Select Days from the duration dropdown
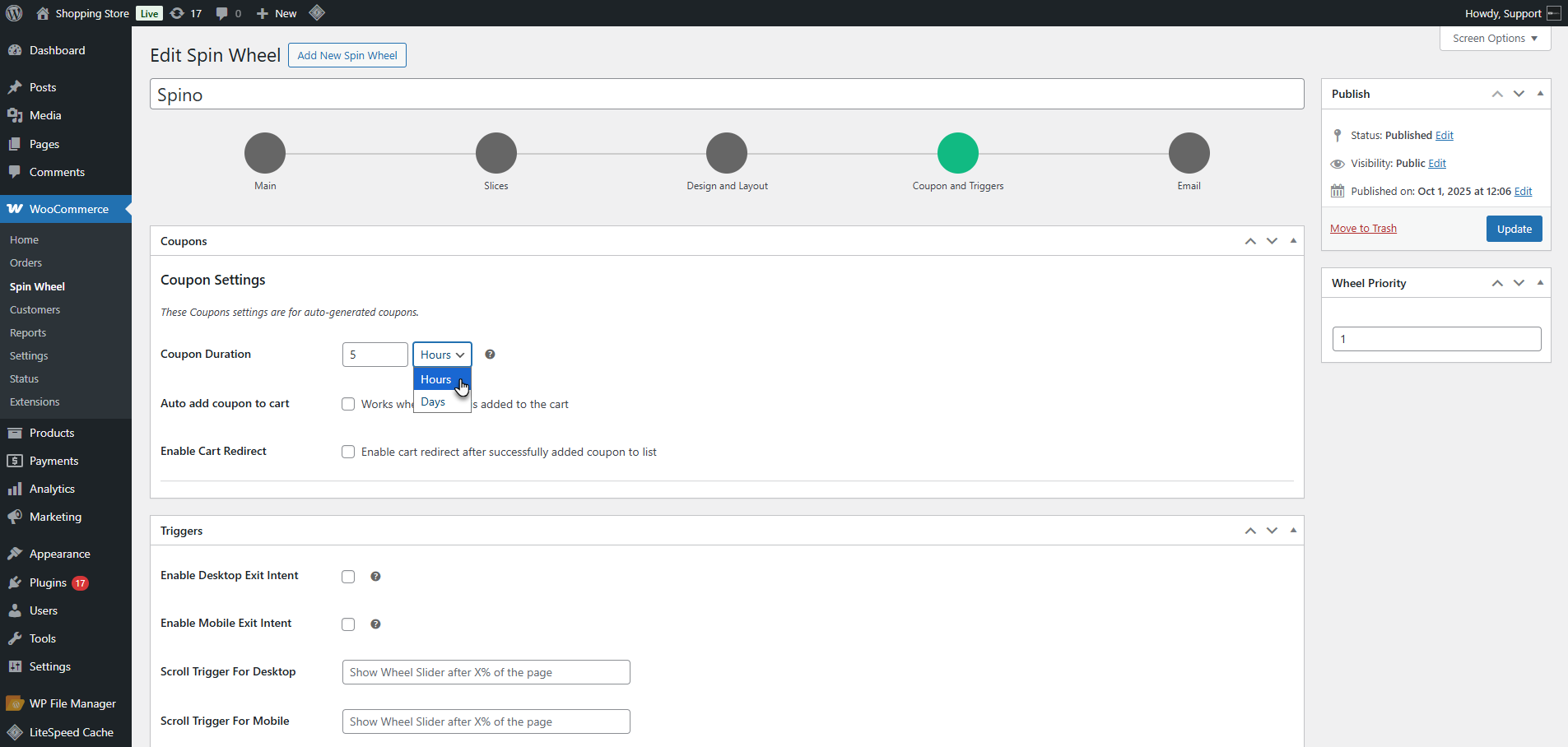Screen dimensions: 1568x747 point(434,402)
